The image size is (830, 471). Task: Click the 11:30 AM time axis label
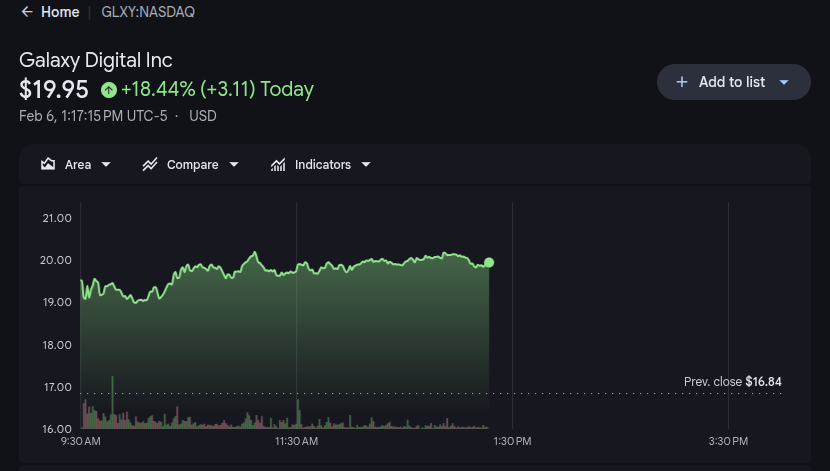(296, 441)
